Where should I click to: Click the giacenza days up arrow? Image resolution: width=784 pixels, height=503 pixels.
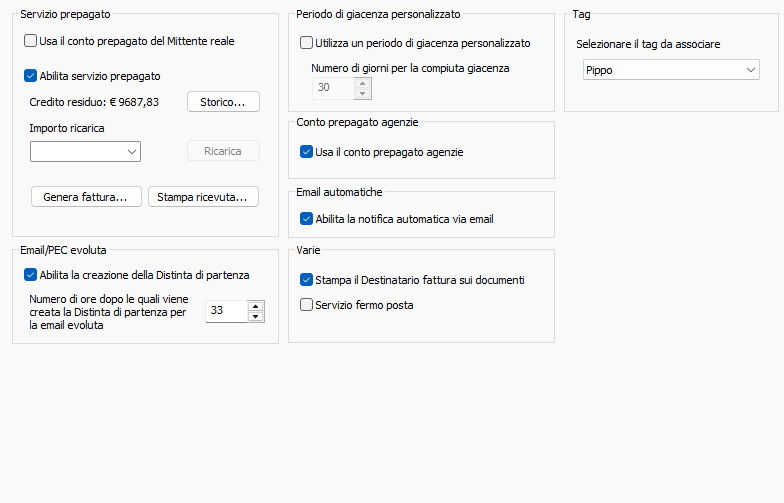[x=362, y=83]
